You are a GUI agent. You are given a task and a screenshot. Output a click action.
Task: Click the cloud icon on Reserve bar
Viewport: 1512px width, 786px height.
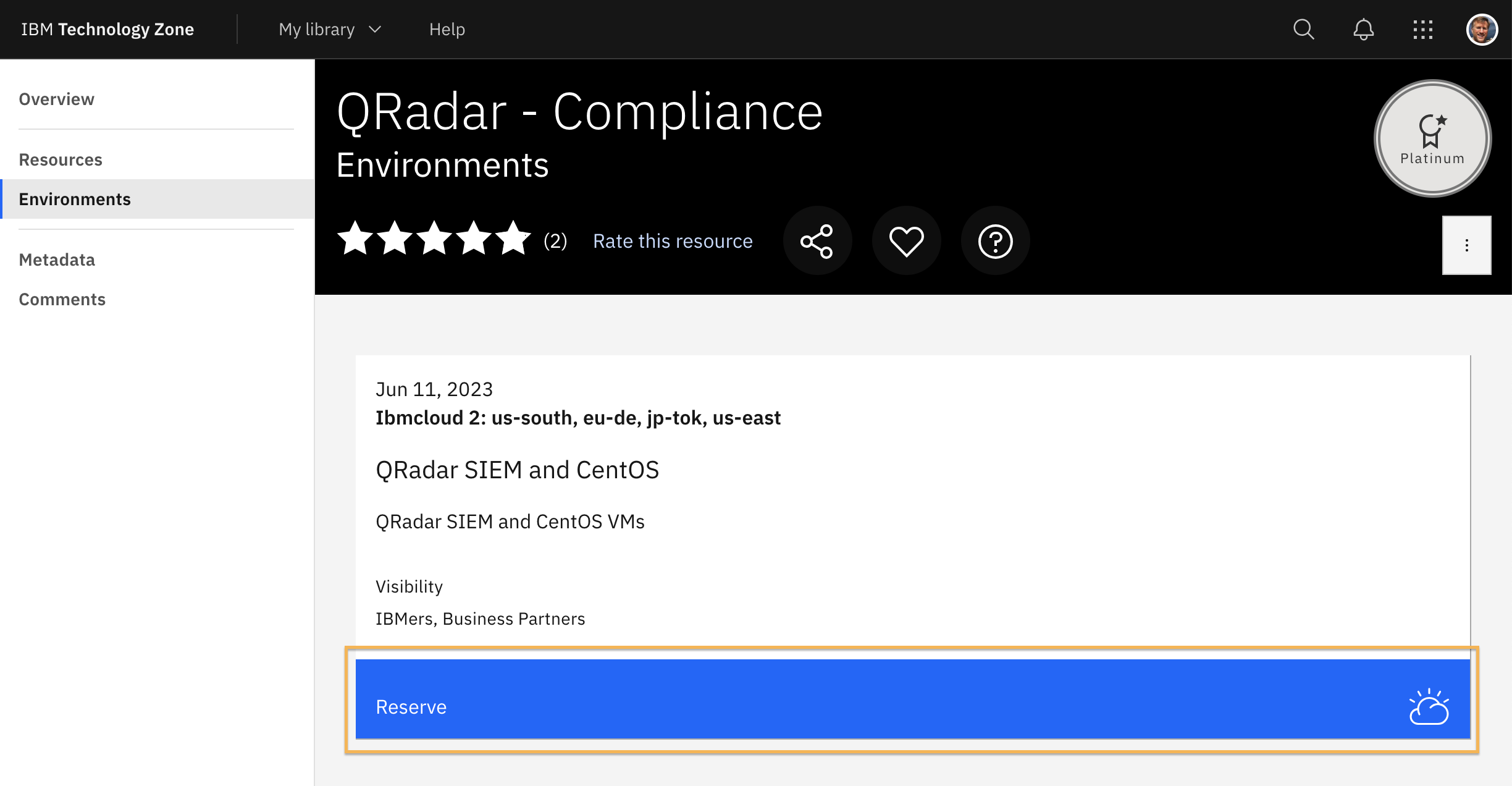1429,707
